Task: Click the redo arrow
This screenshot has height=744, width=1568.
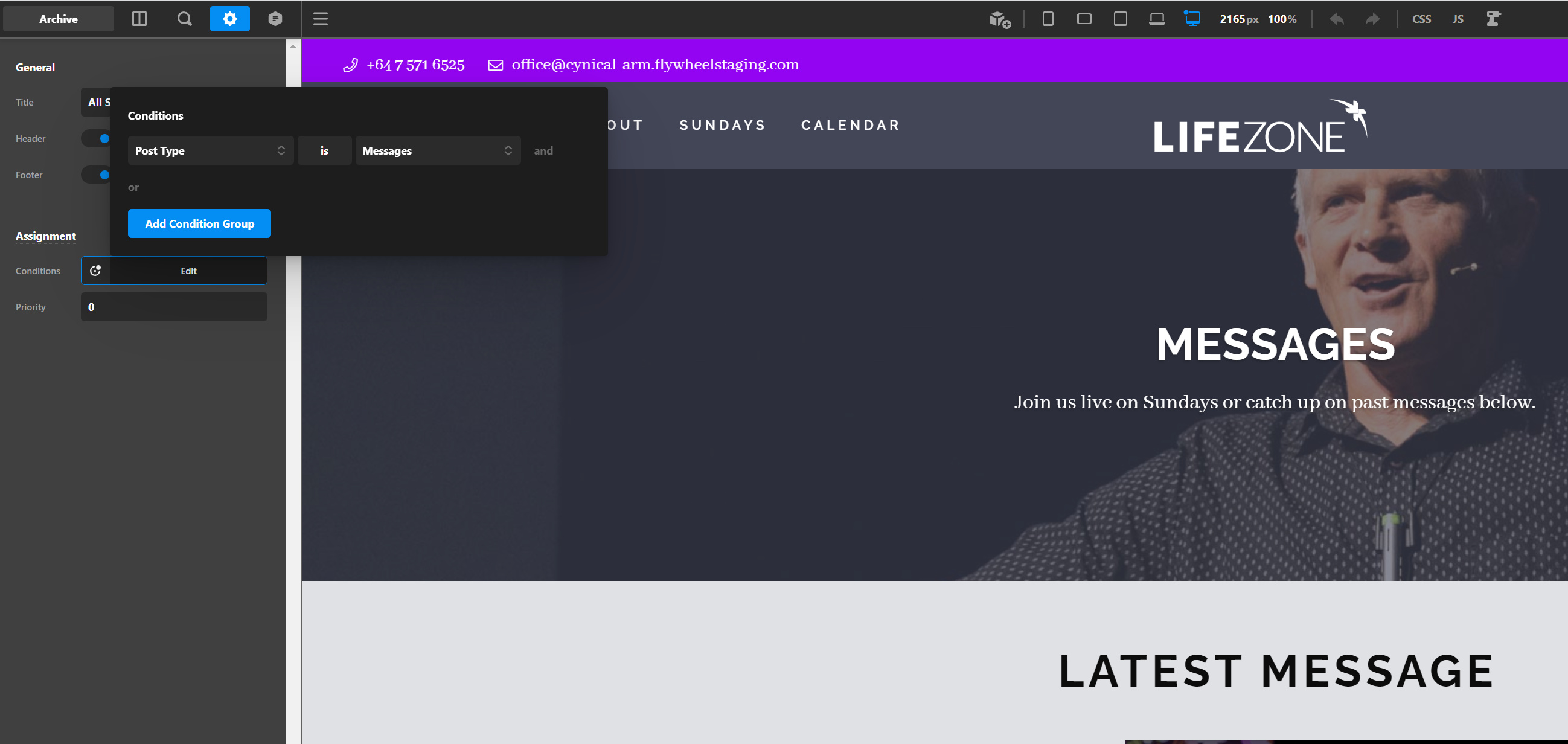Action: click(1372, 19)
